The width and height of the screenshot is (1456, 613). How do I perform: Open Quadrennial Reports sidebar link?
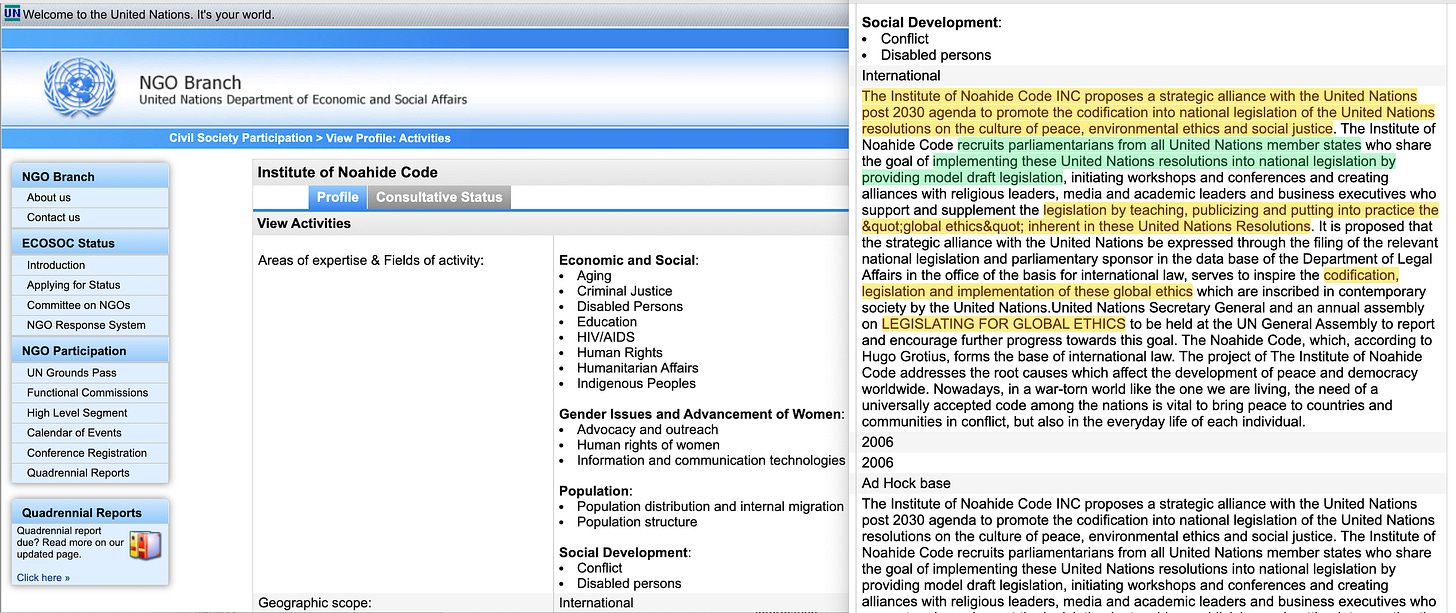79,473
